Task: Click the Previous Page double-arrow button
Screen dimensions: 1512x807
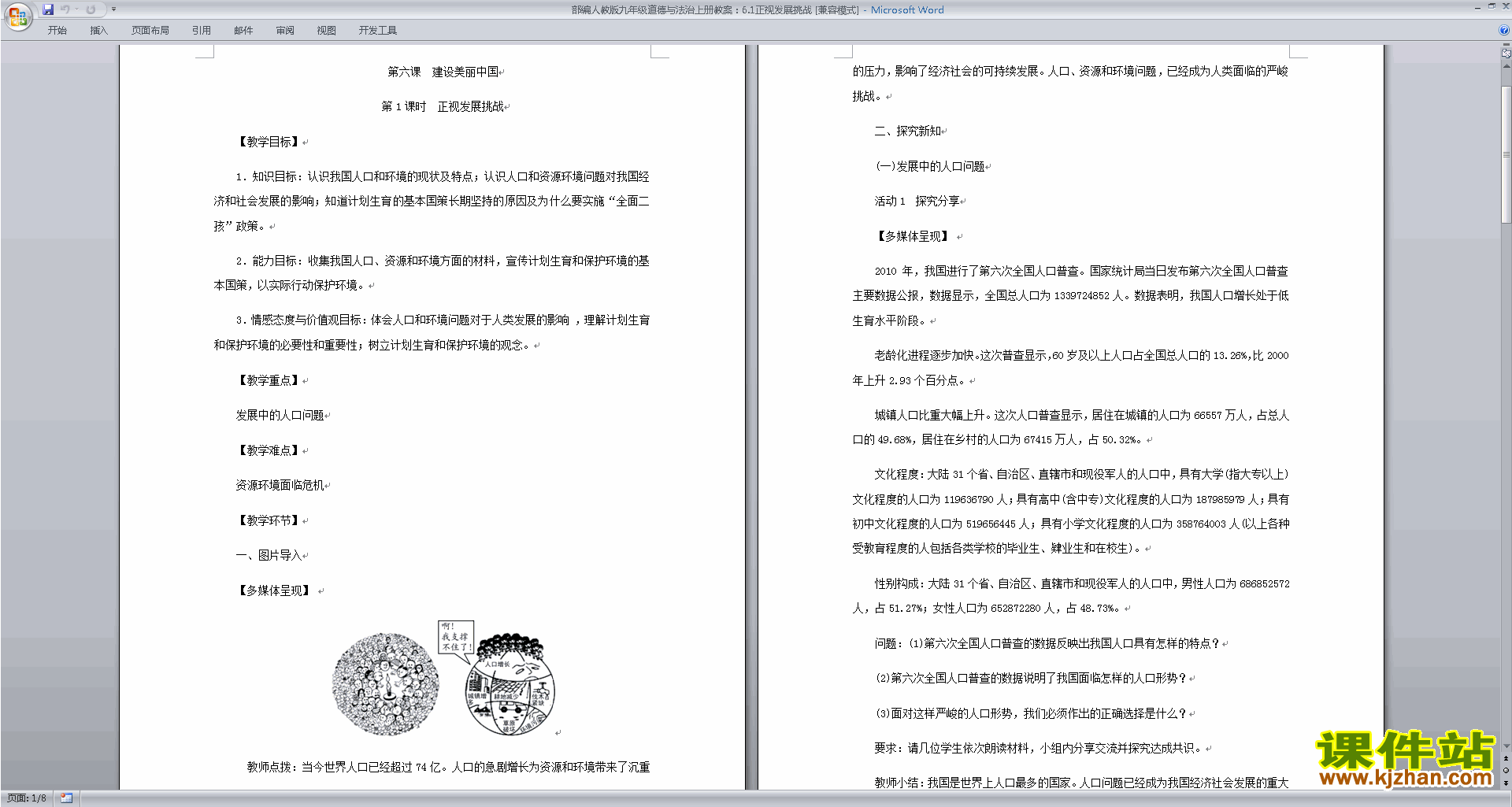Action: 1506,758
